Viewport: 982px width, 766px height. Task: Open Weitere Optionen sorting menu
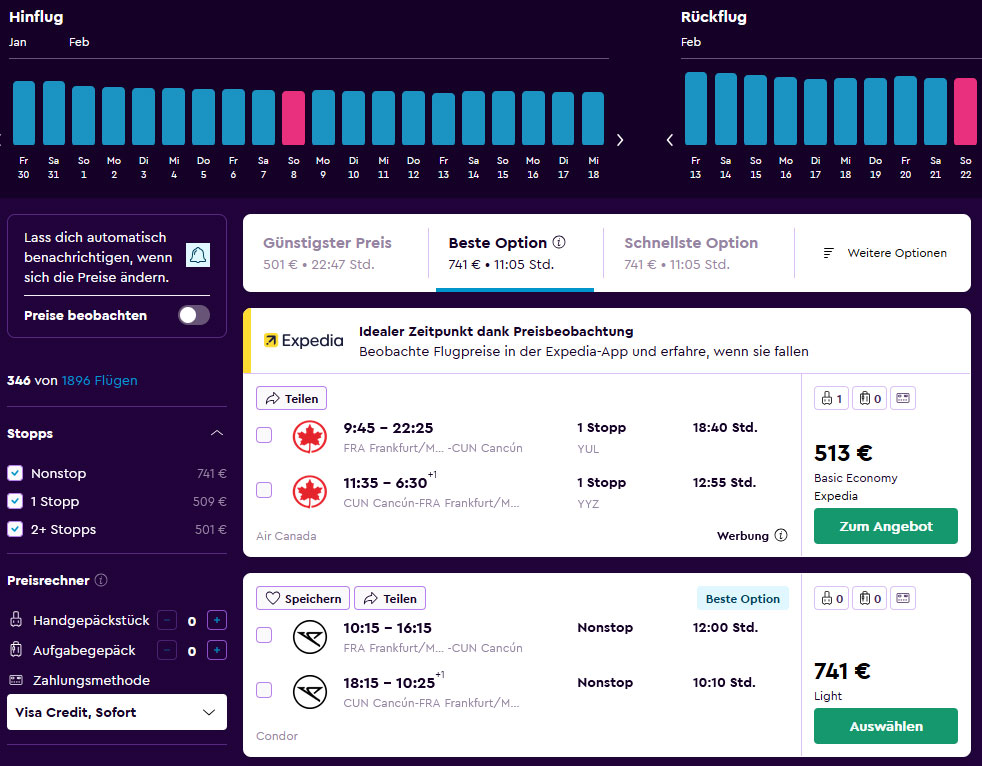pyautogui.click(x=884, y=253)
